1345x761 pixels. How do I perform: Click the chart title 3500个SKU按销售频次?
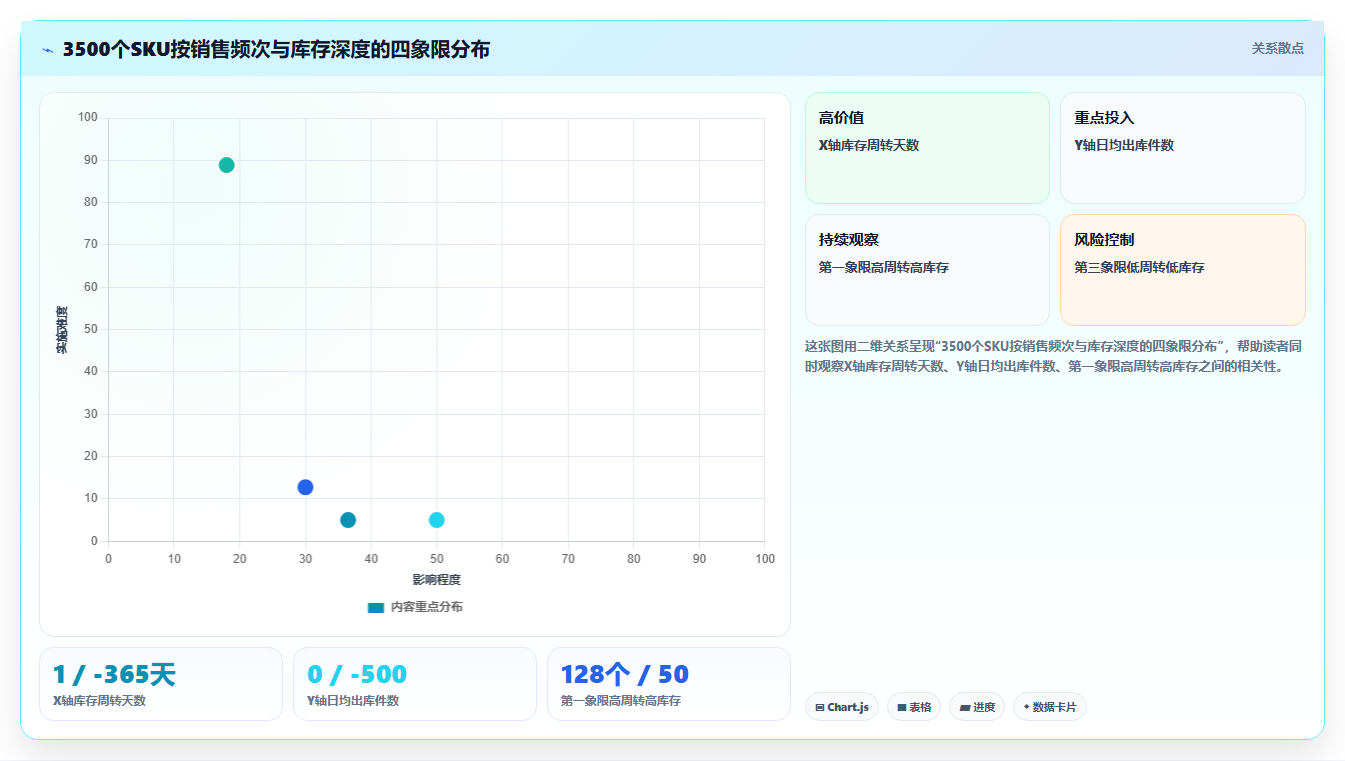tap(276, 49)
